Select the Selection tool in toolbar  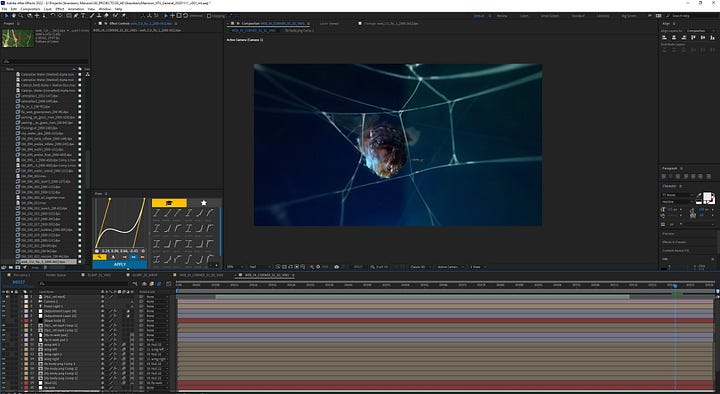[x=6, y=16]
